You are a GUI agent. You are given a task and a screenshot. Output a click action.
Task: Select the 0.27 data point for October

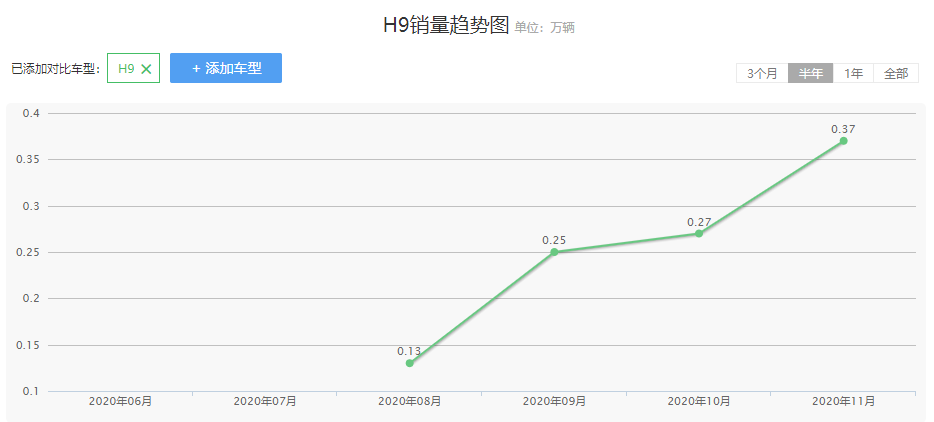(699, 234)
